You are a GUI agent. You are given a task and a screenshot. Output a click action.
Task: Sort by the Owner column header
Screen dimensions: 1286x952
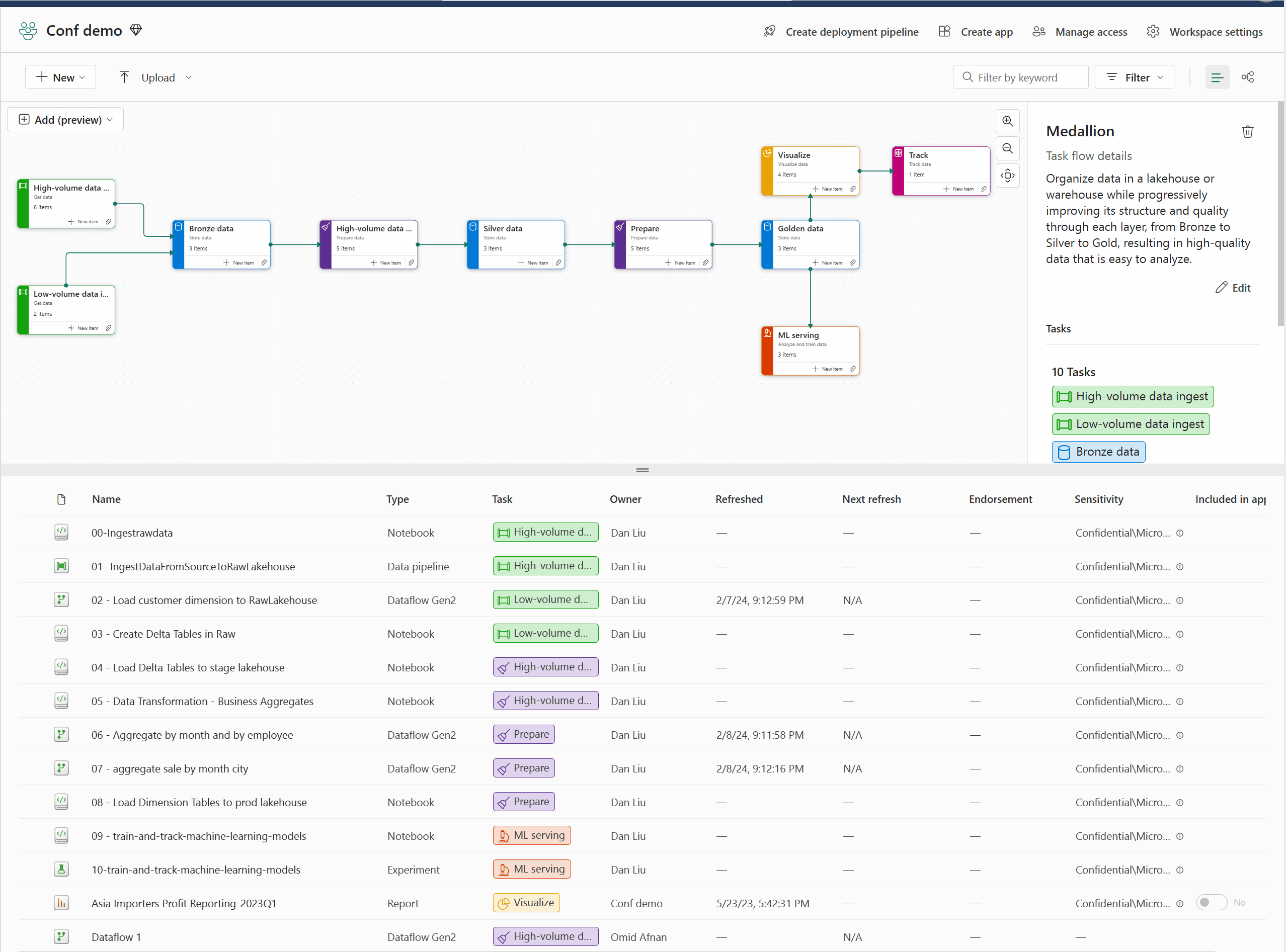[625, 499]
